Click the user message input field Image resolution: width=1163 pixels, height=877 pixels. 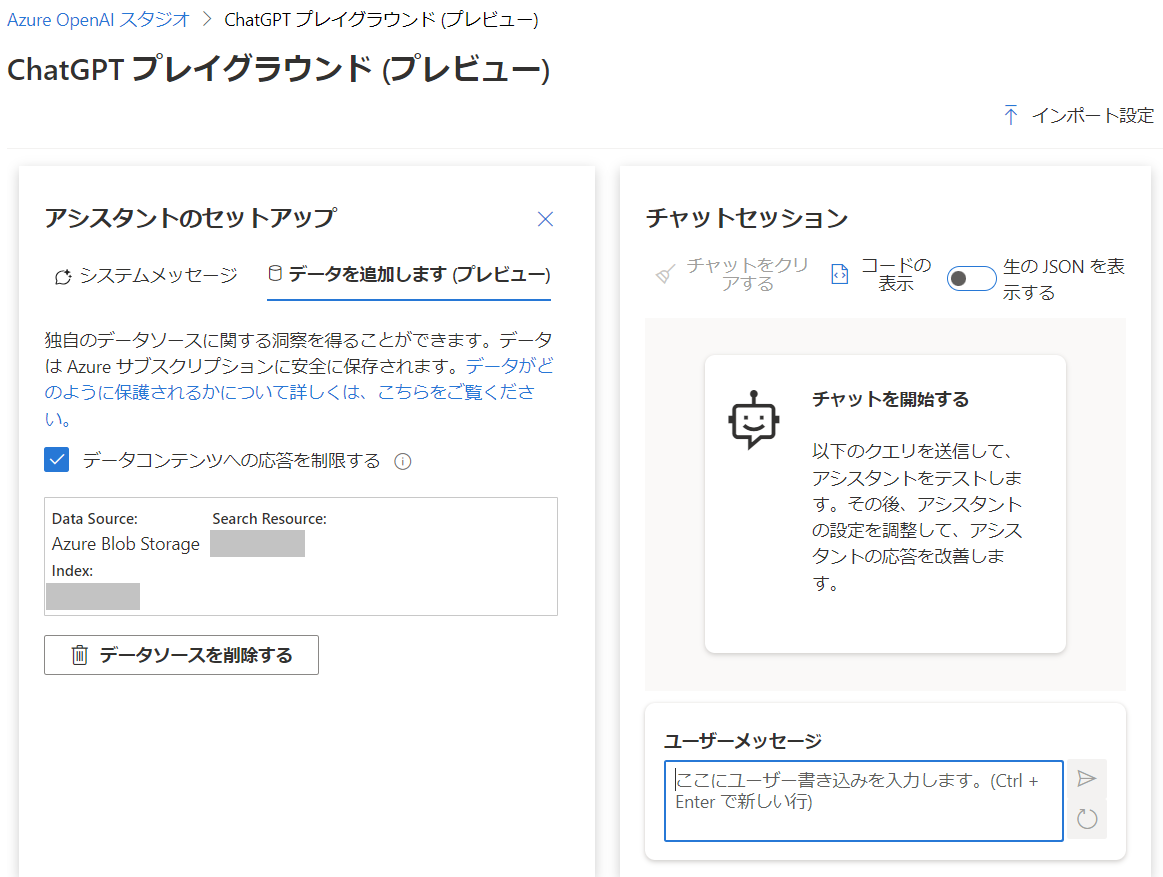(x=863, y=801)
